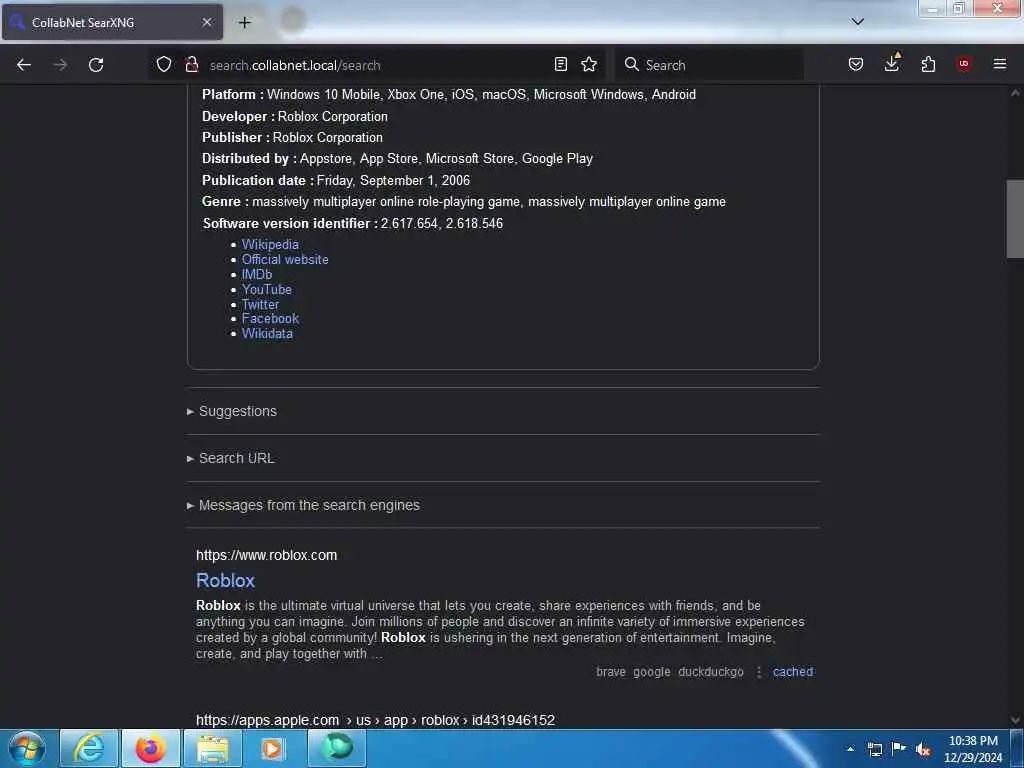Open the Facebook link
The width and height of the screenshot is (1024, 768).
click(270, 319)
